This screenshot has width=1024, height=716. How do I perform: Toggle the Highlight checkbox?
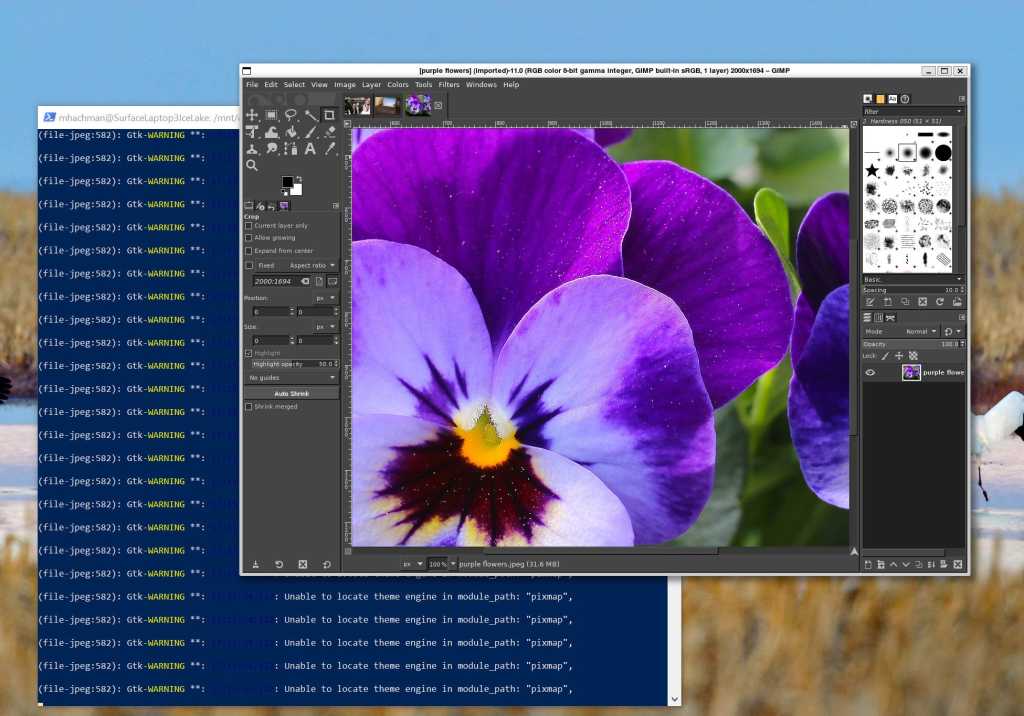pyautogui.click(x=249, y=353)
